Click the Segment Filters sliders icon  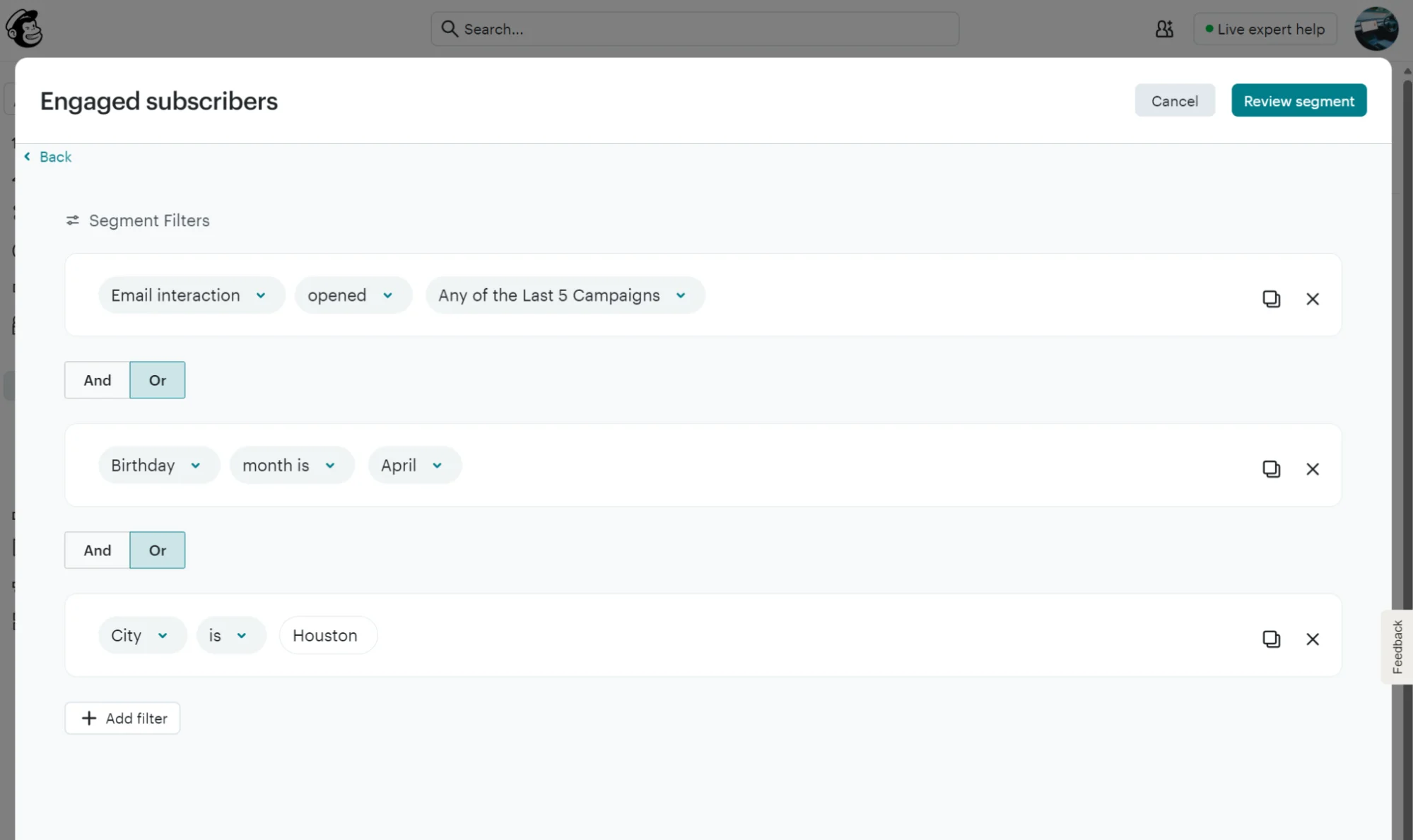click(x=72, y=220)
